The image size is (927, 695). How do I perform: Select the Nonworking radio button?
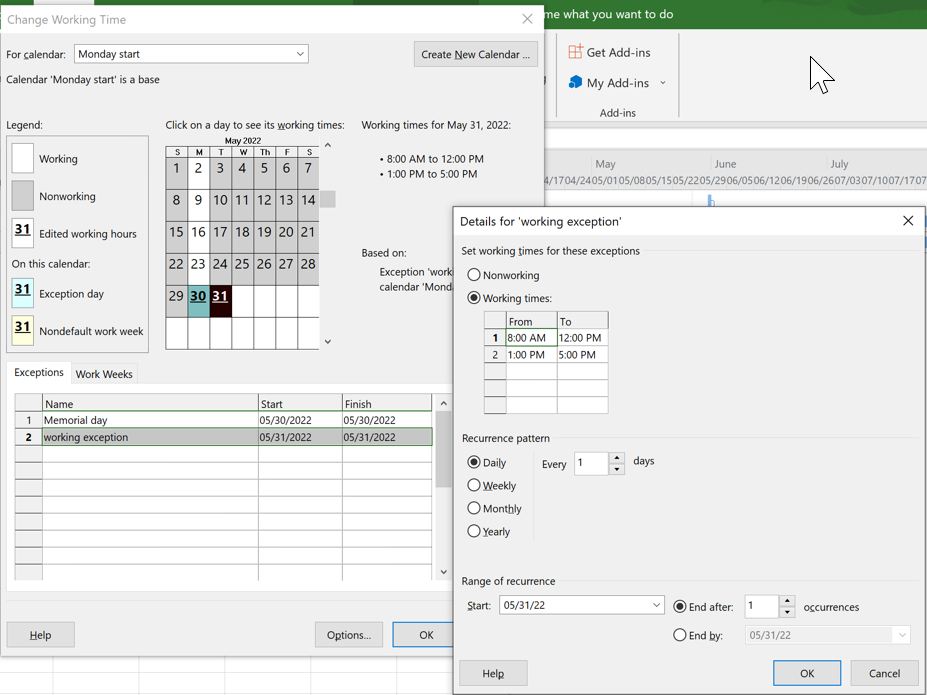(474, 275)
